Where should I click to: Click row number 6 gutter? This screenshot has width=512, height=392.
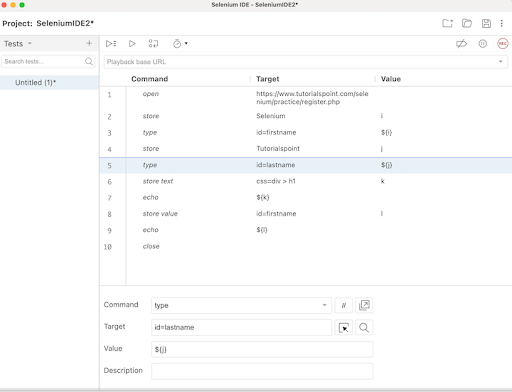(x=109, y=182)
